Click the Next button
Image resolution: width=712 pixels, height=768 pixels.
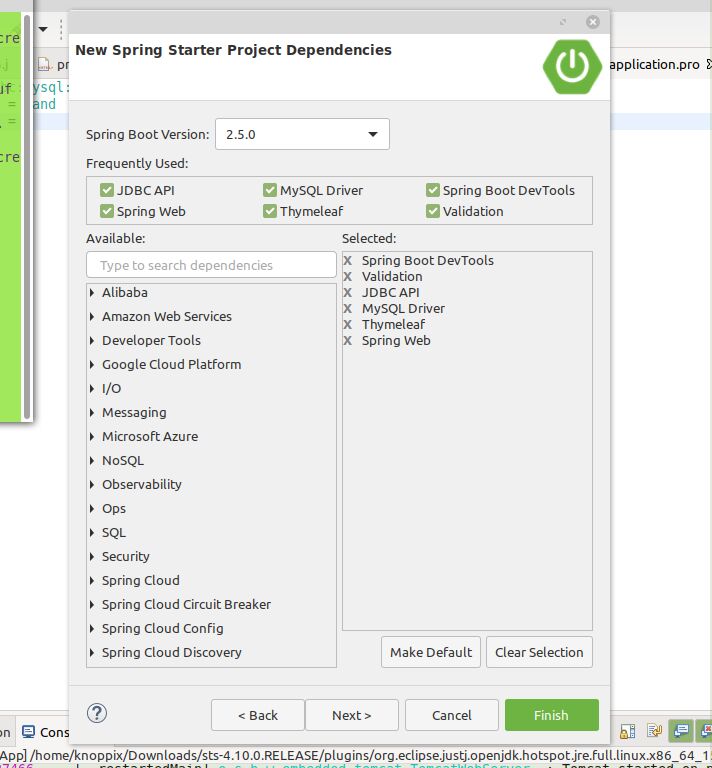tap(352, 715)
